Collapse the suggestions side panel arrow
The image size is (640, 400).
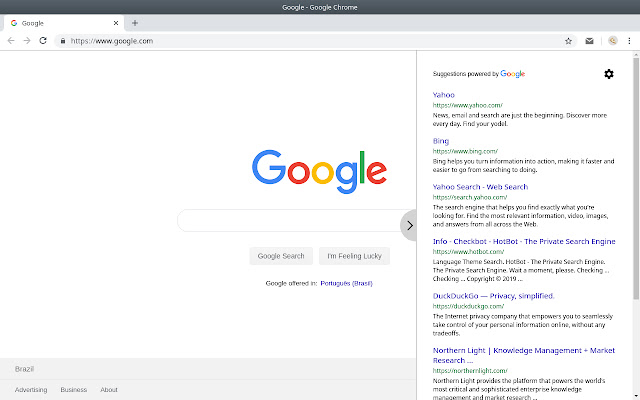click(409, 225)
